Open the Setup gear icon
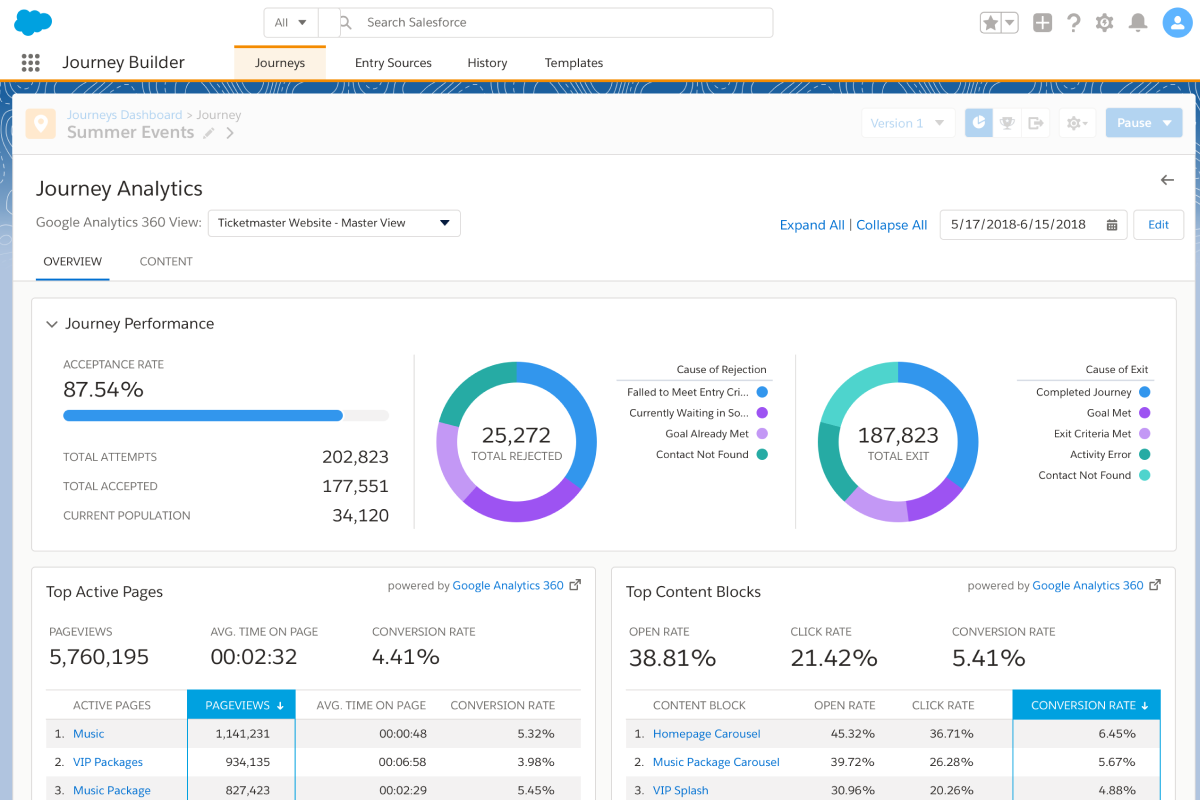Image resolution: width=1200 pixels, height=800 pixels. click(1105, 23)
